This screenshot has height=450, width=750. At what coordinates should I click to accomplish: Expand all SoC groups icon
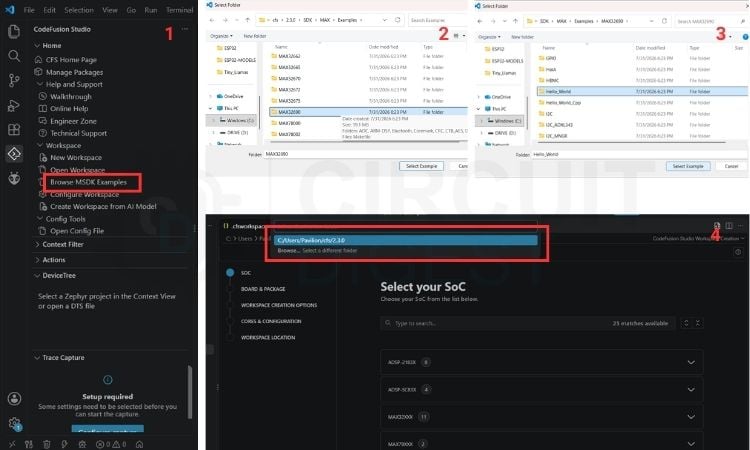click(686, 323)
